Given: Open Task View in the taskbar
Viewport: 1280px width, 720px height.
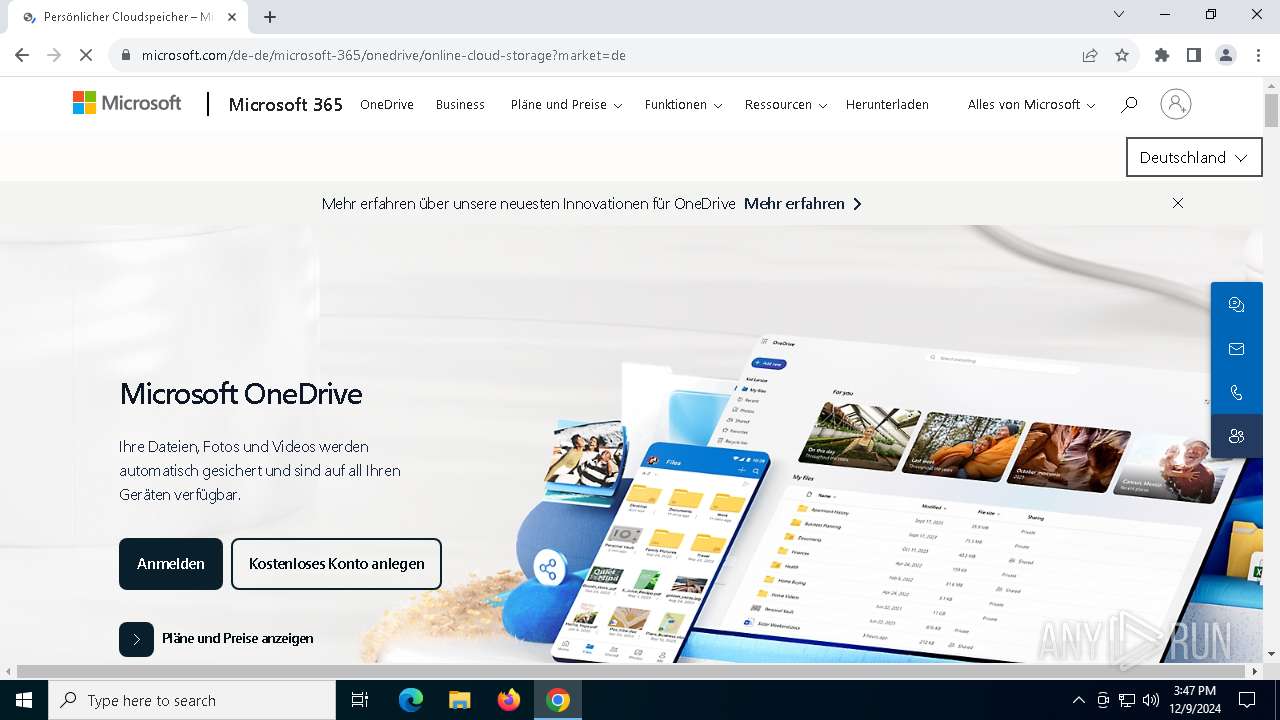Looking at the screenshot, I should coord(360,700).
